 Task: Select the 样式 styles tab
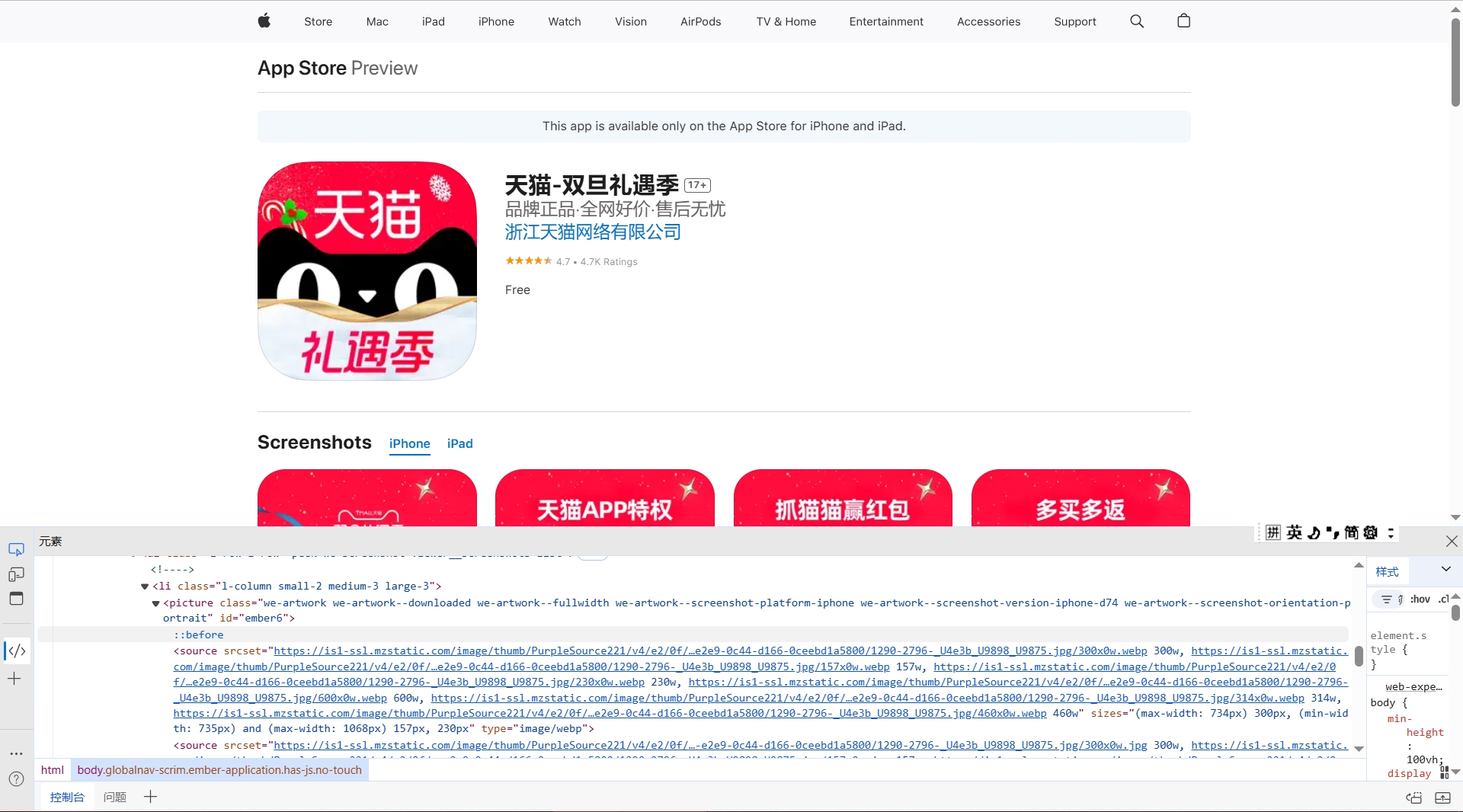(1388, 571)
